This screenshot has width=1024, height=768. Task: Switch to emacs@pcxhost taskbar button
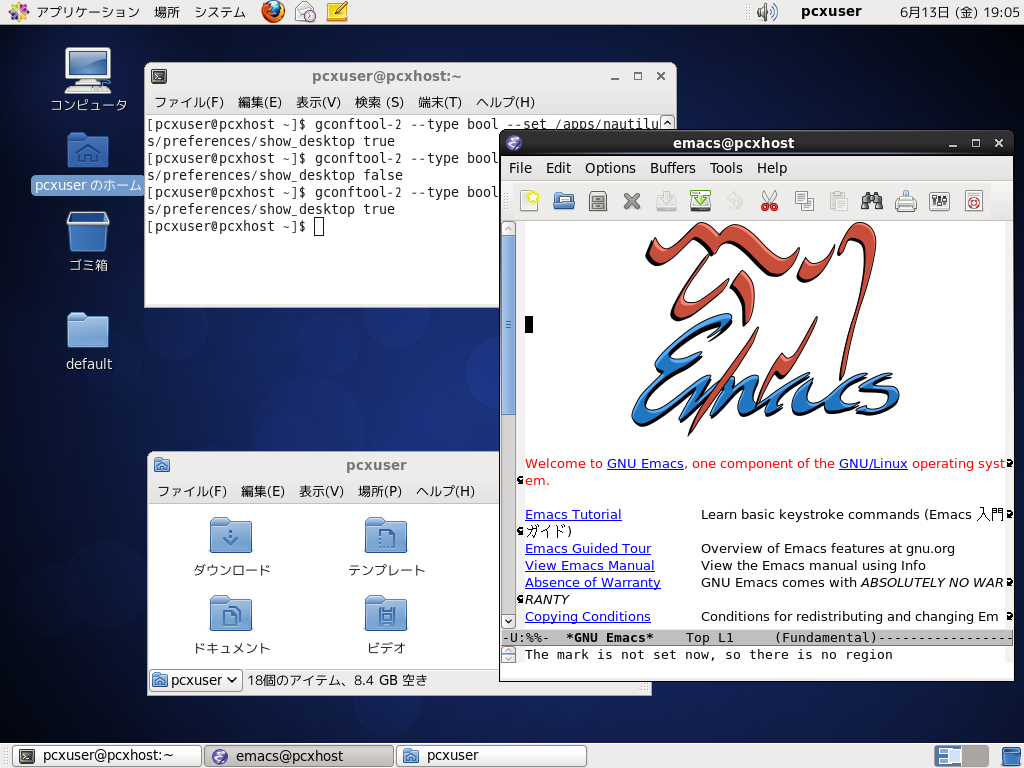pos(299,756)
